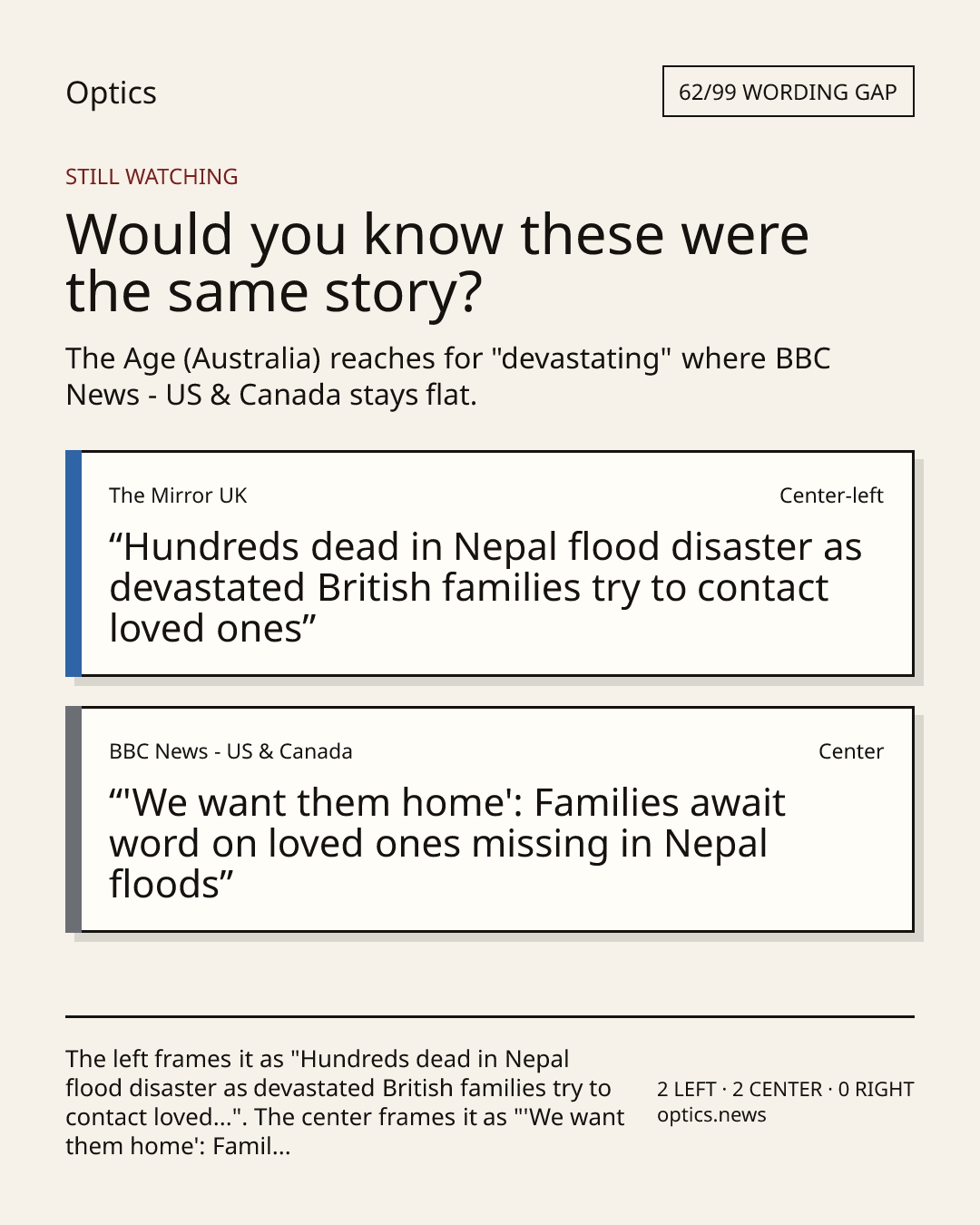Click the 'We want them home' headline
This screenshot has height=1225, width=980.
447,844
